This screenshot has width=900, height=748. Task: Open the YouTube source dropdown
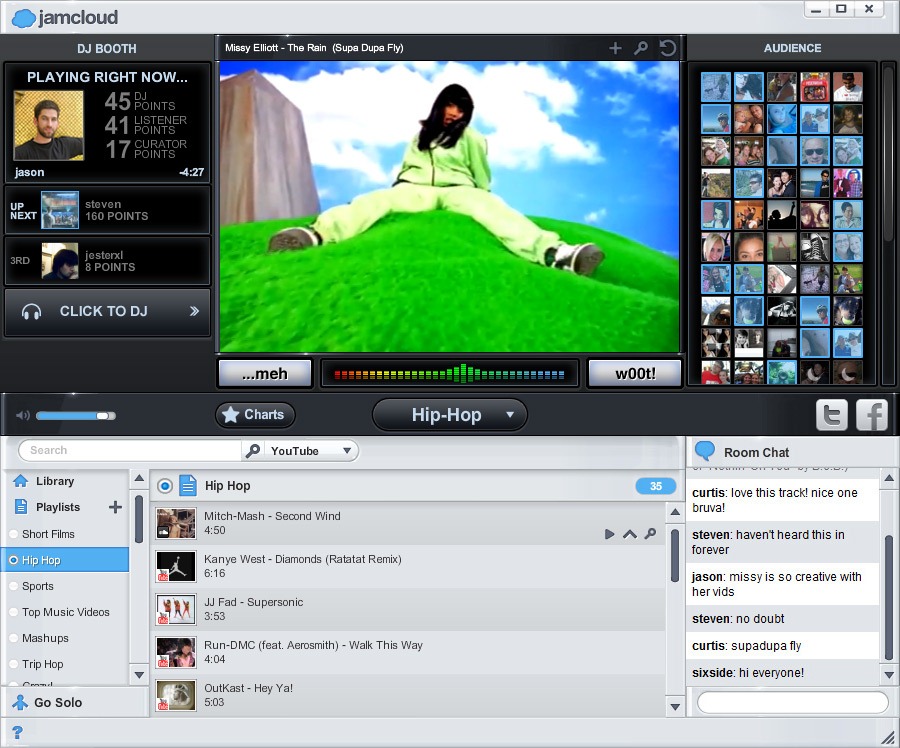[x=311, y=451]
